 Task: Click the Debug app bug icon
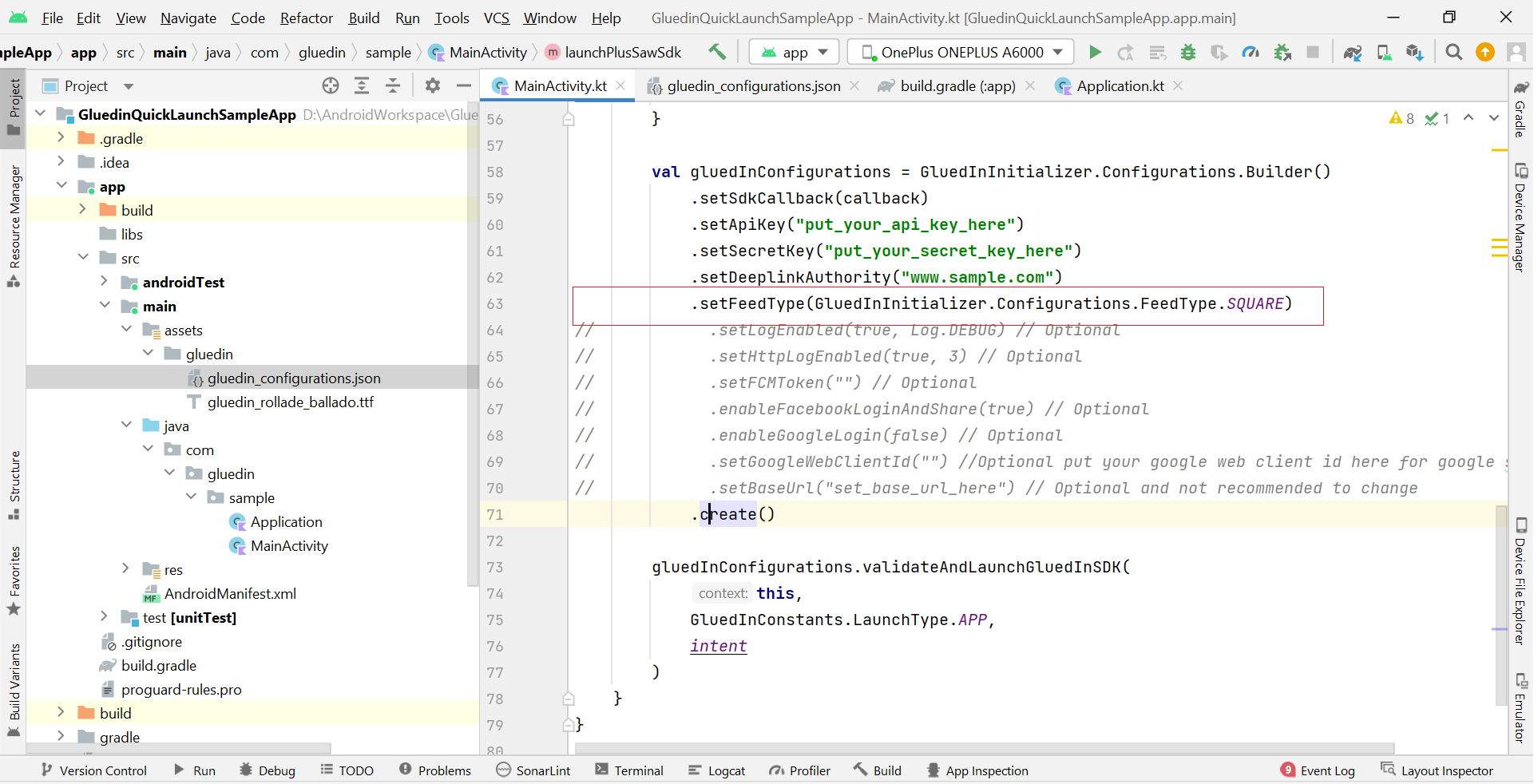point(1188,53)
